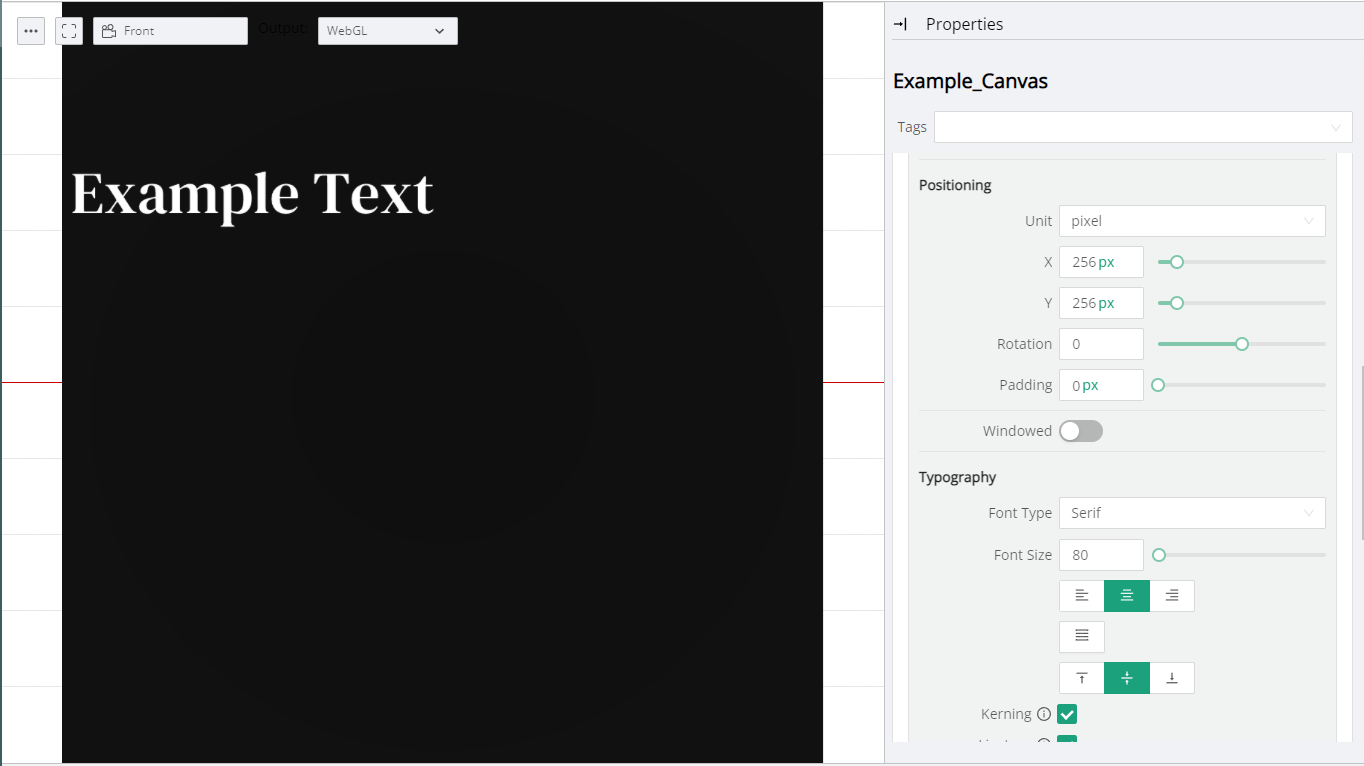The image size is (1364, 766).
Task: Adjust the Font Size slider handle
Action: 1159,555
